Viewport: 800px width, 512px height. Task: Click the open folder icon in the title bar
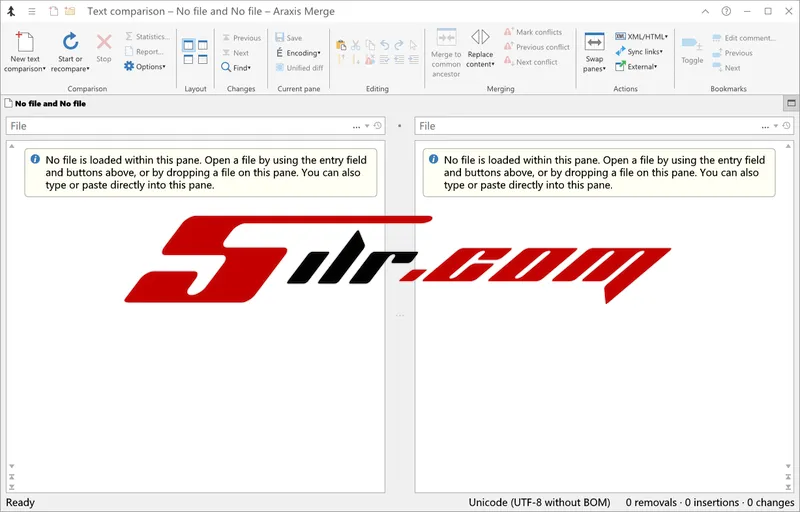point(70,11)
